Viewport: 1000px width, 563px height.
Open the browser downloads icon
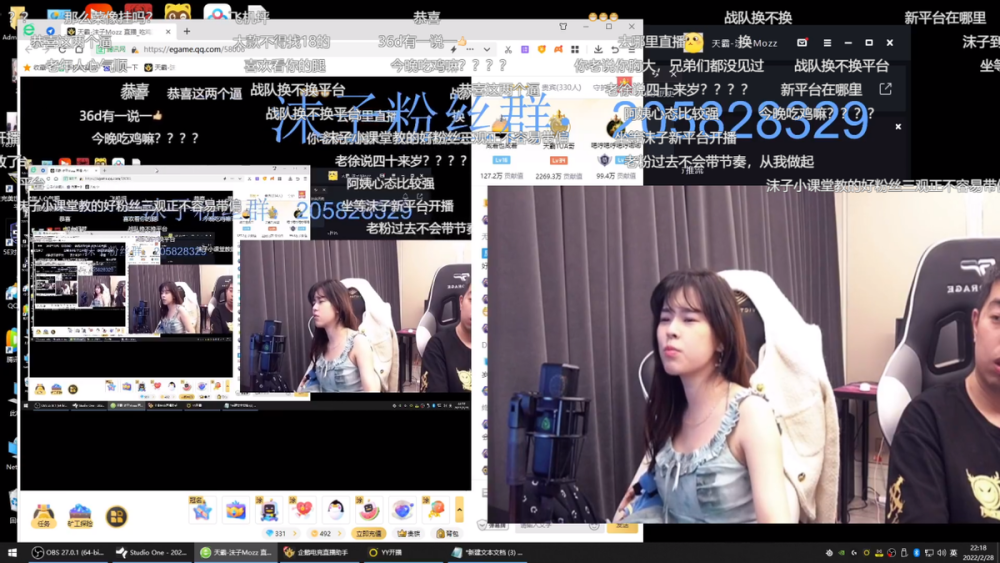click(598, 49)
